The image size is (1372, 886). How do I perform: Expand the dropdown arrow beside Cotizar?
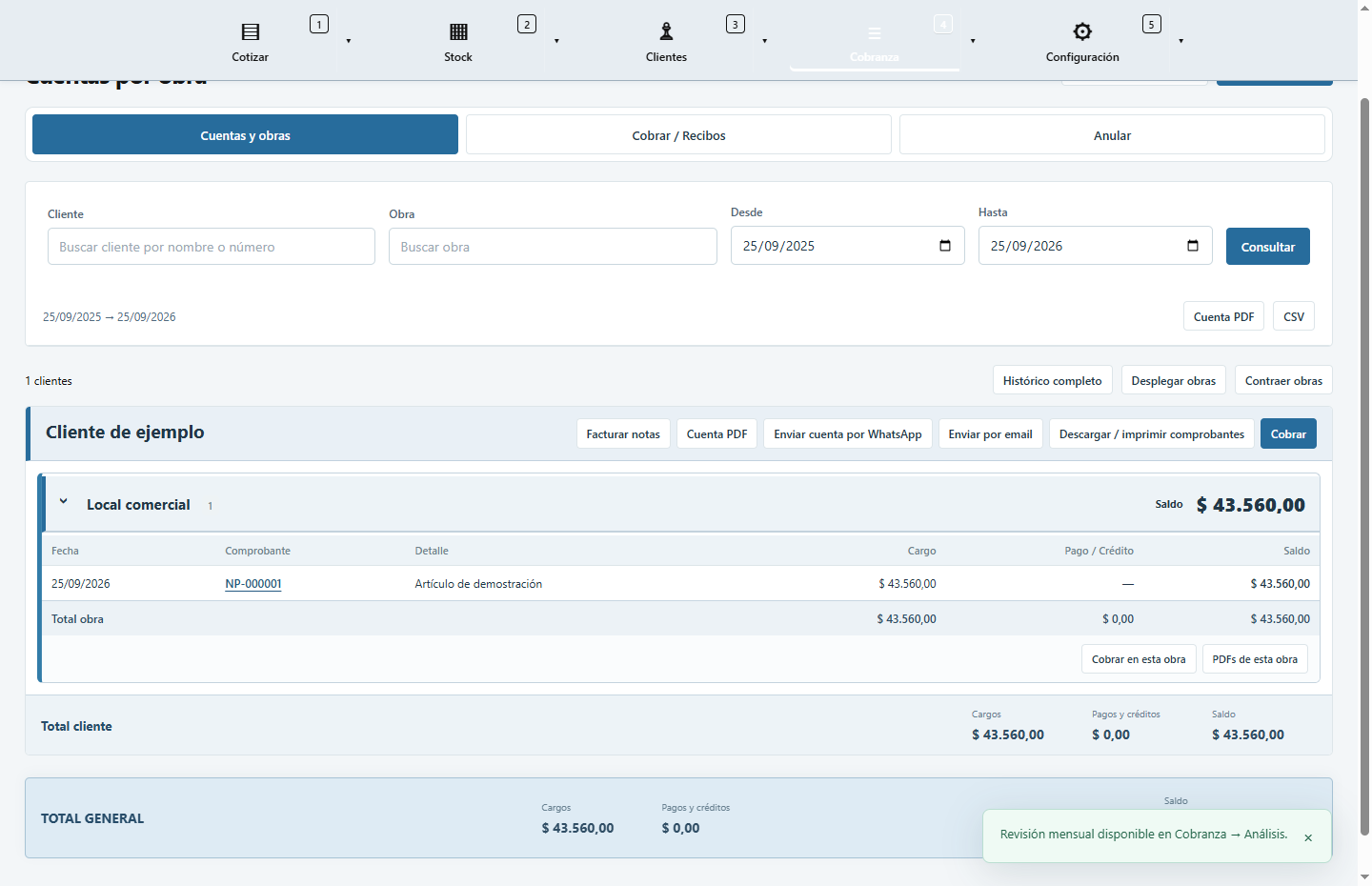(x=349, y=41)
